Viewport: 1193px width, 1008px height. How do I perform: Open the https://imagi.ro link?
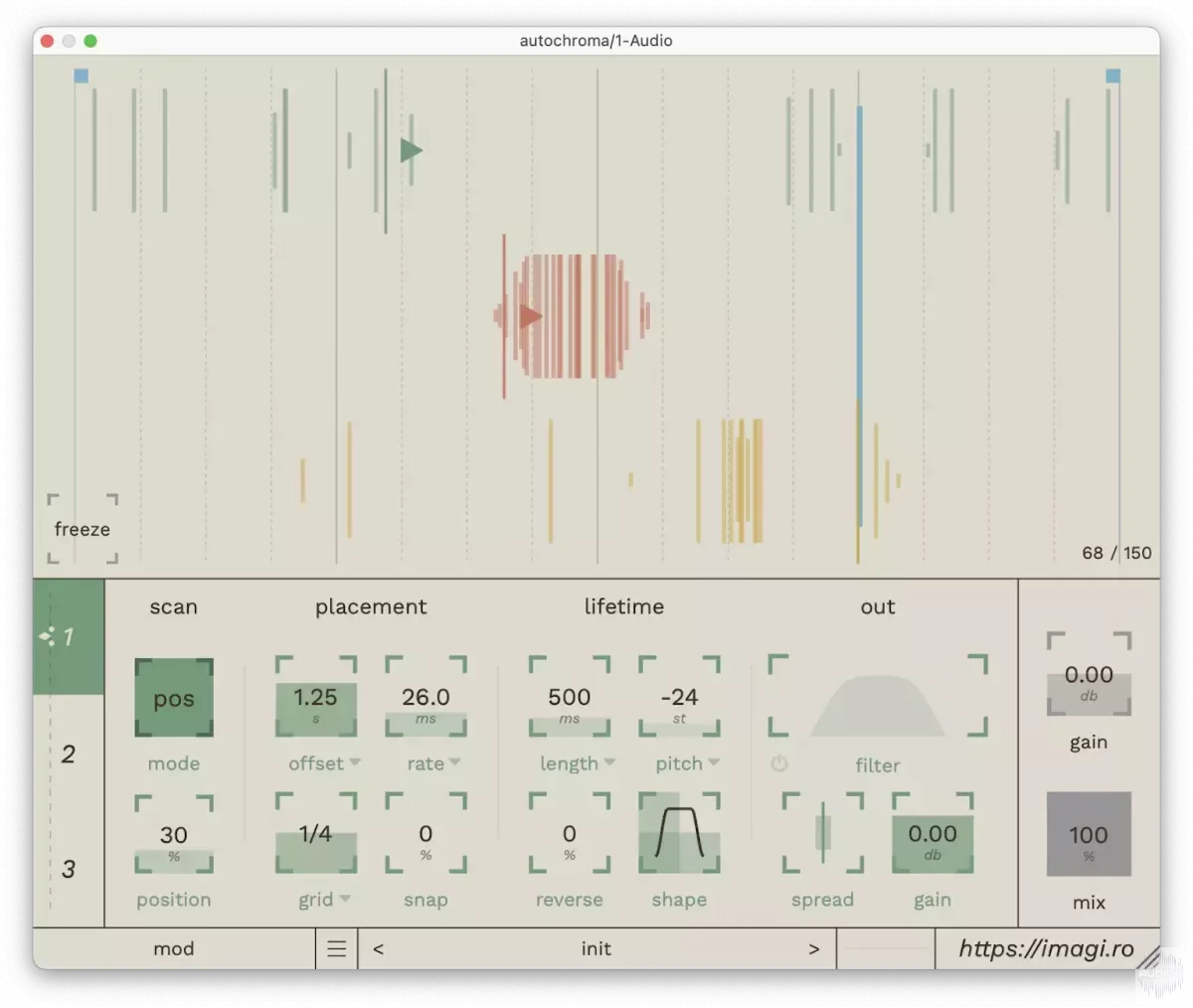1047,949
